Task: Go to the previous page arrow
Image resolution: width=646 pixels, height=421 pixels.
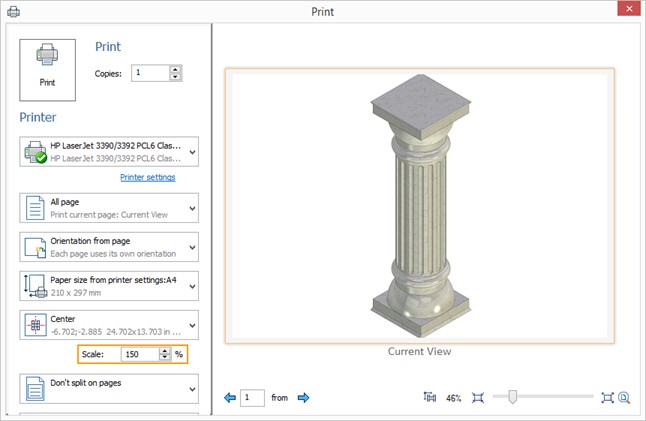Action: [230, 398]
